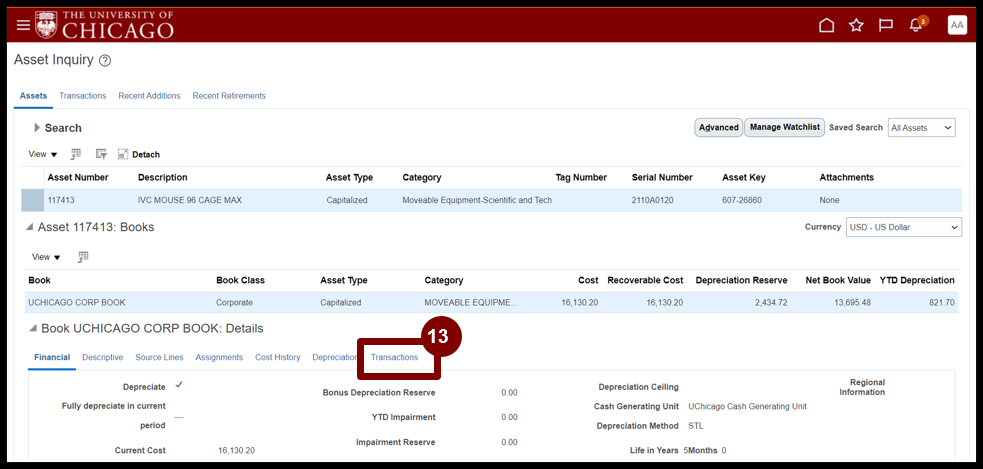This screenshot has height=469, width=983.
Task: Open the Assignments tab
Action: [x=219, y=357]
